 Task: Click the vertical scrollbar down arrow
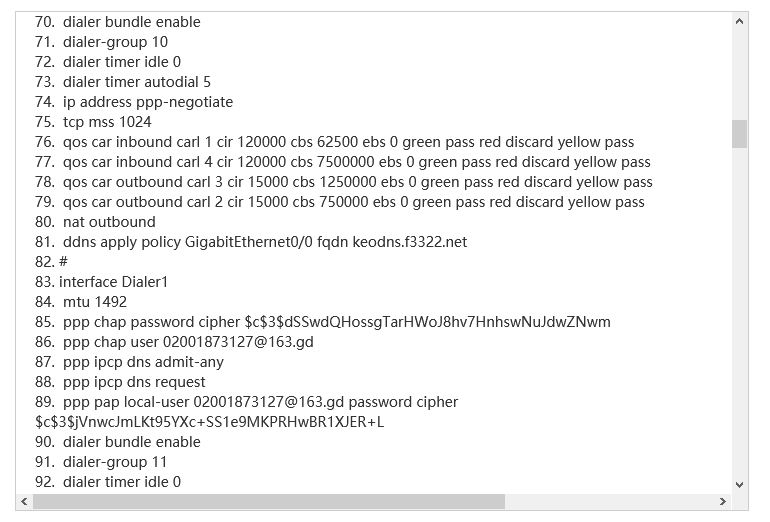click(x=740, y=483)
